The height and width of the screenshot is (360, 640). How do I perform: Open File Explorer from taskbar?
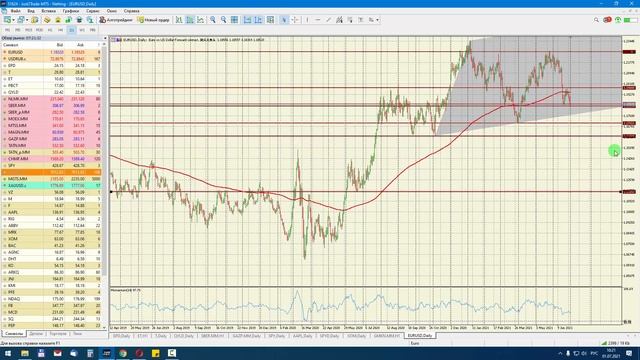(24, 353)
